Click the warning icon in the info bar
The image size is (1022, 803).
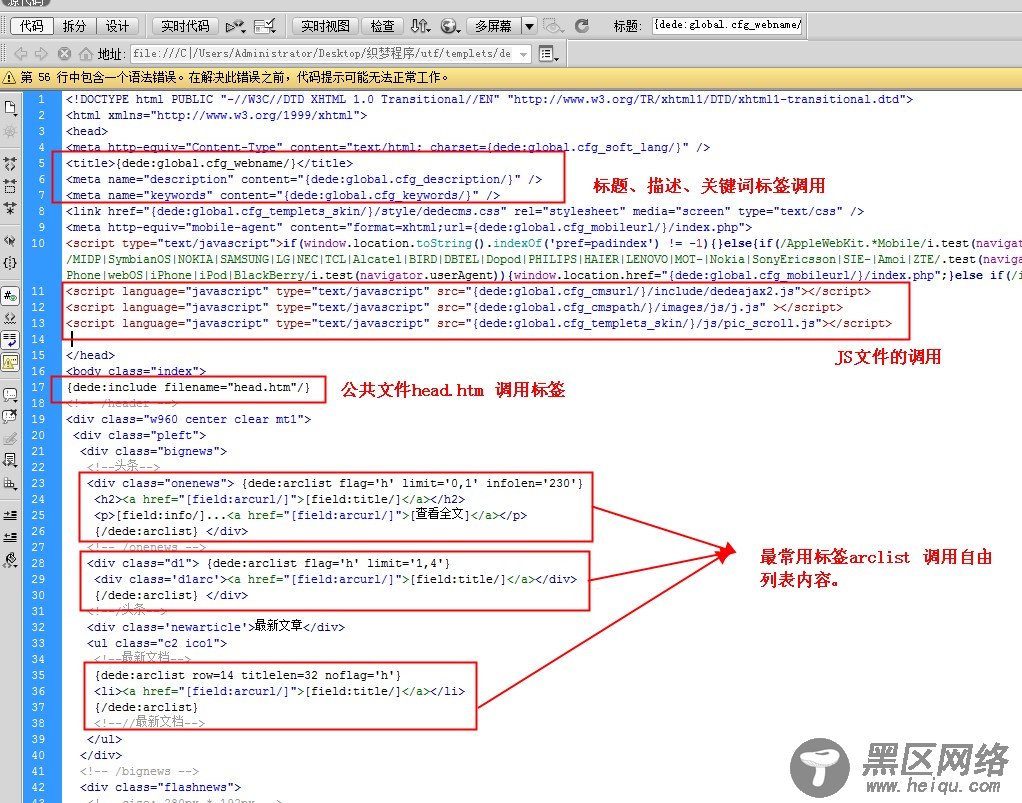coord(9,78)
